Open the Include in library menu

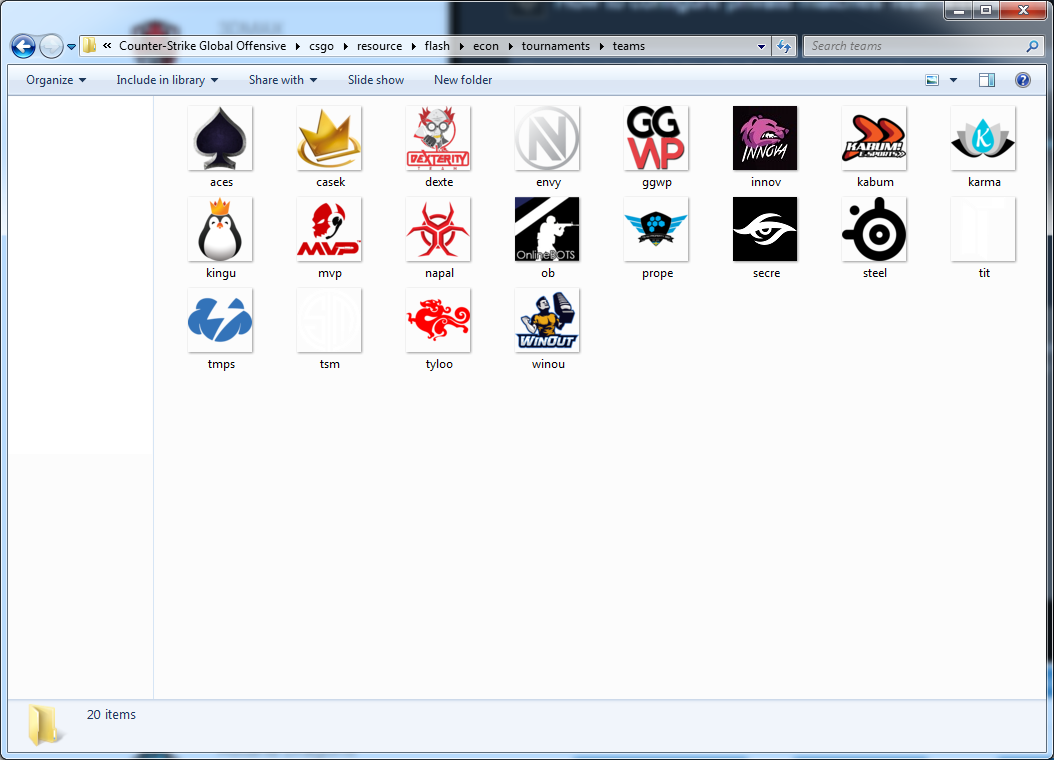167,80
